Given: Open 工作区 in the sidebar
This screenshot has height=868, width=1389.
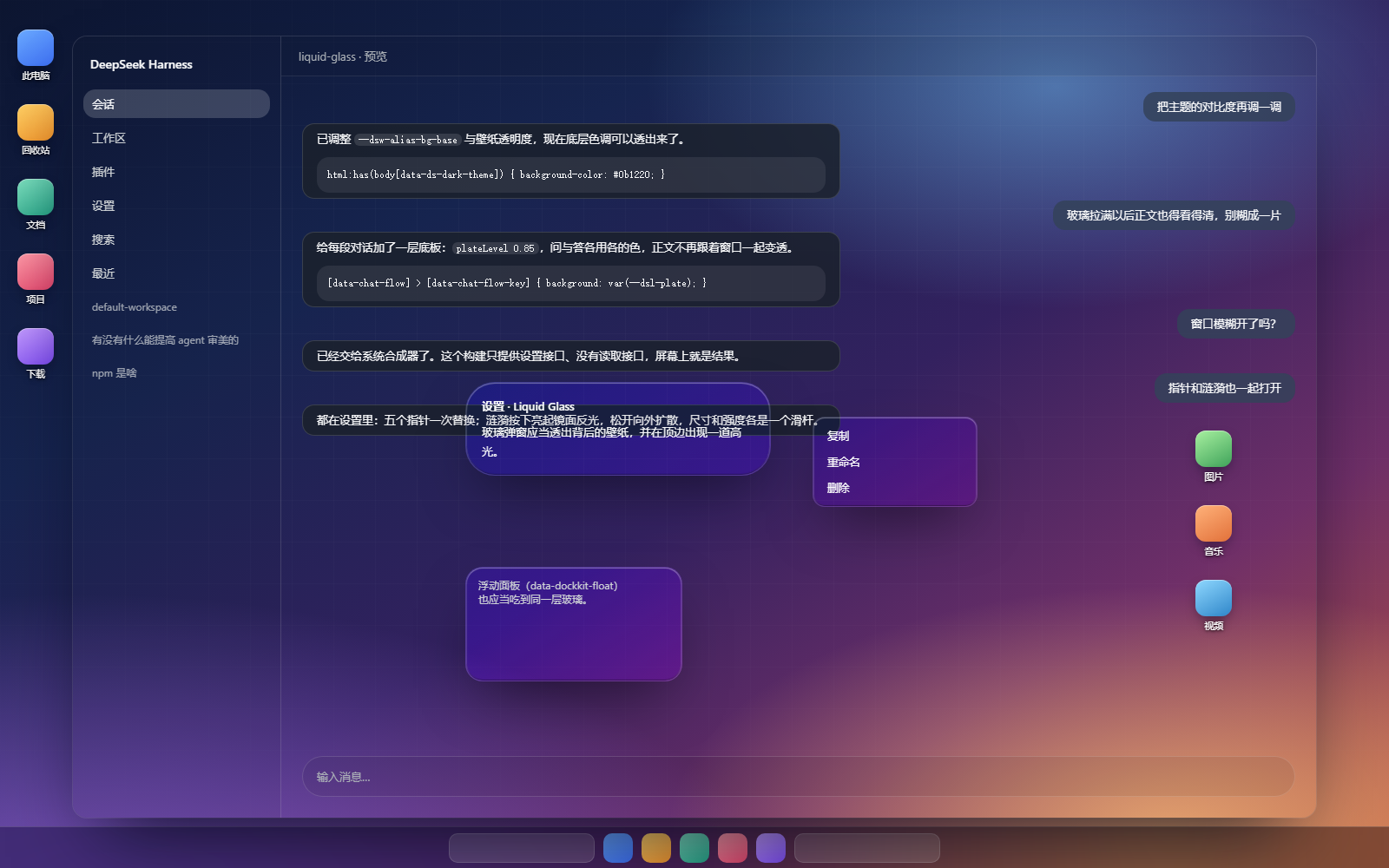Looking at the screenshot, I should [176, 138].
